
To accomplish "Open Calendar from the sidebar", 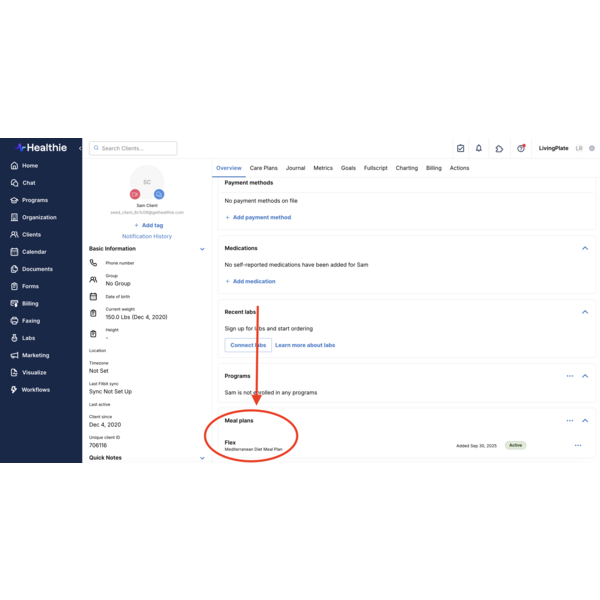I will [x=34, y=252].
